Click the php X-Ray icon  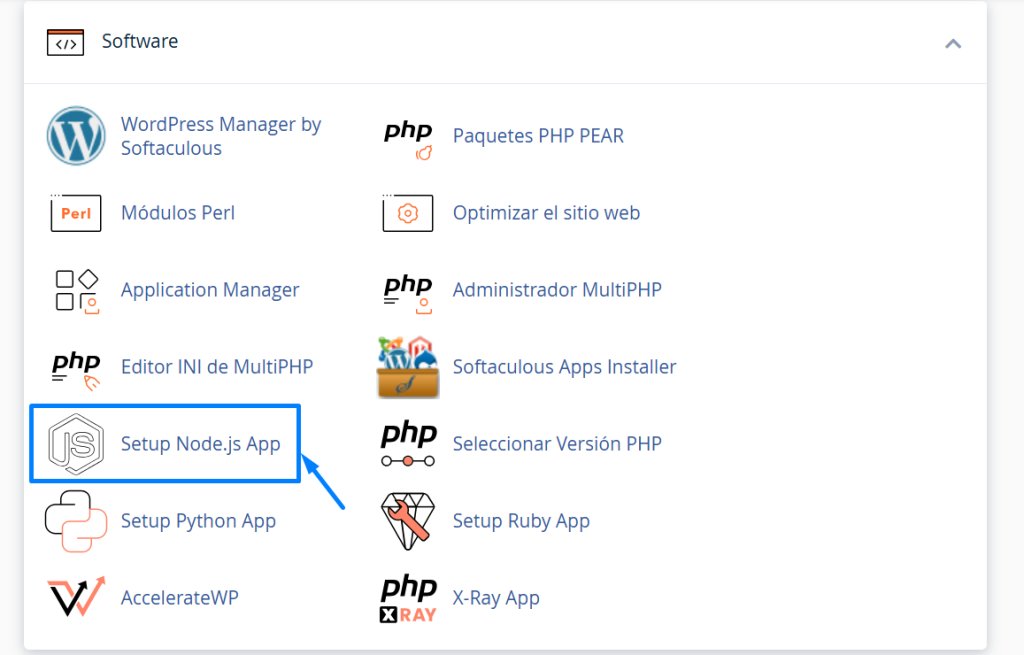pos(408,598)
